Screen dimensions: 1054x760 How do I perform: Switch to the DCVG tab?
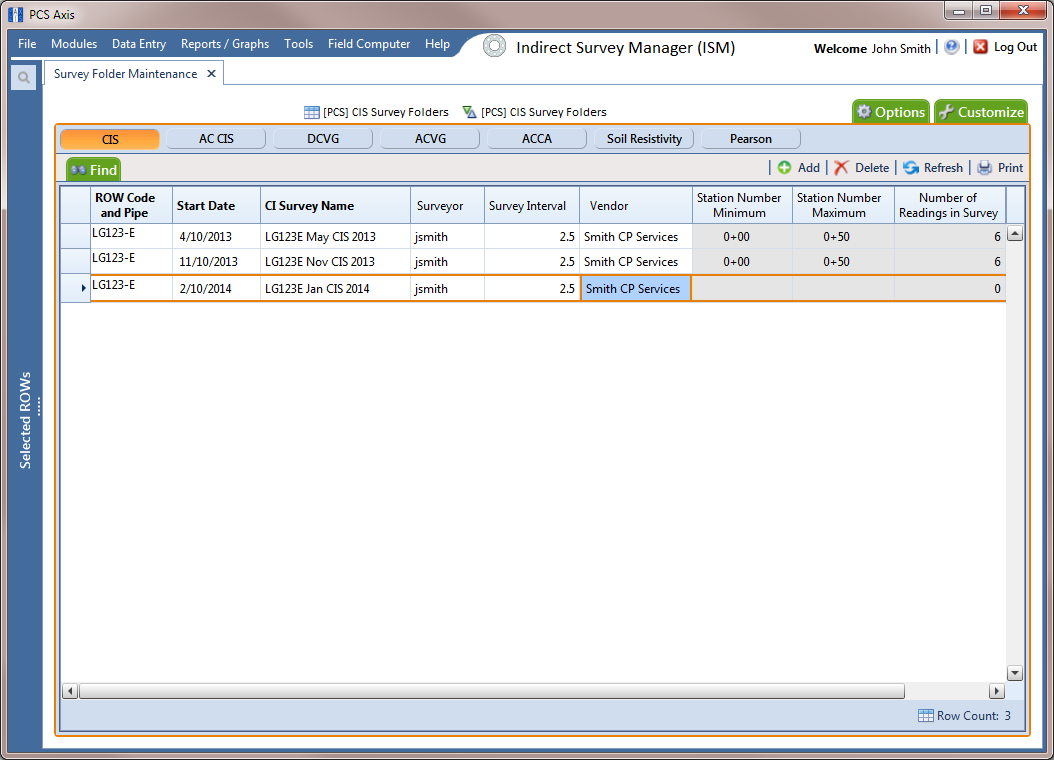click(x=323, y=139)
